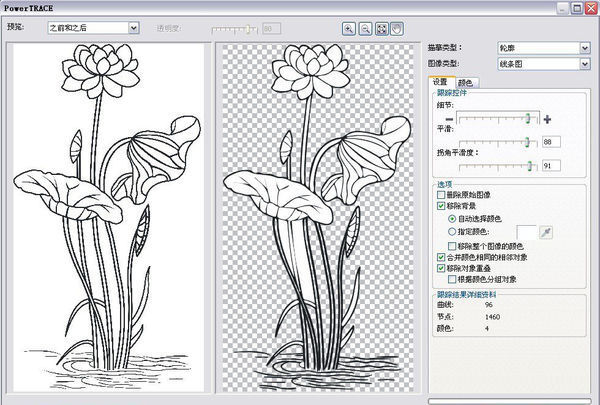Toggle the 移除对象重叠 checkbox
This screenshot has width=600, height=405.
(x=442, y=269)
